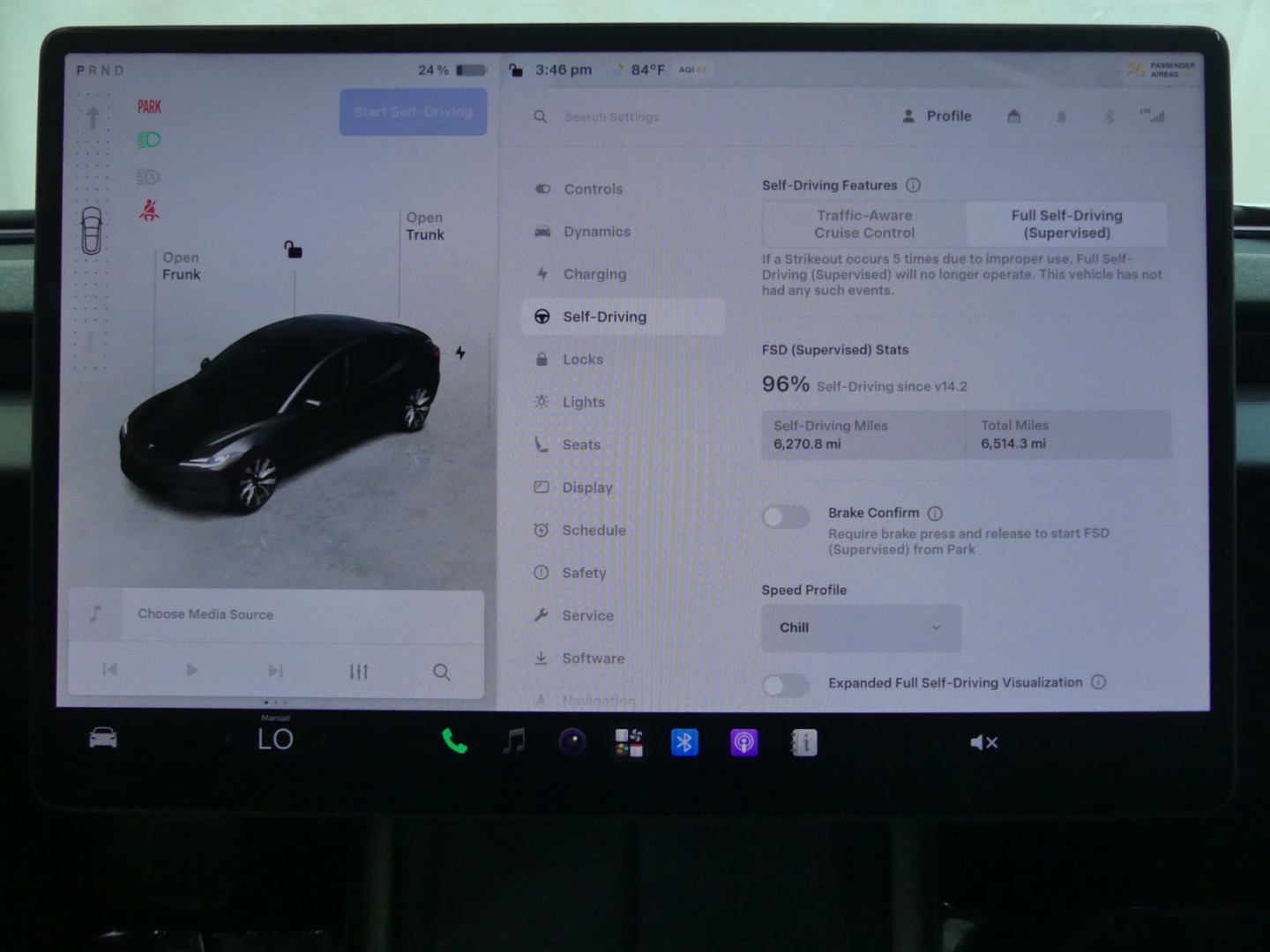Tap the 84°F weather temperature display
This screenshot has width=1270, height=952.
pyautogui.click(x=648, y=70)
